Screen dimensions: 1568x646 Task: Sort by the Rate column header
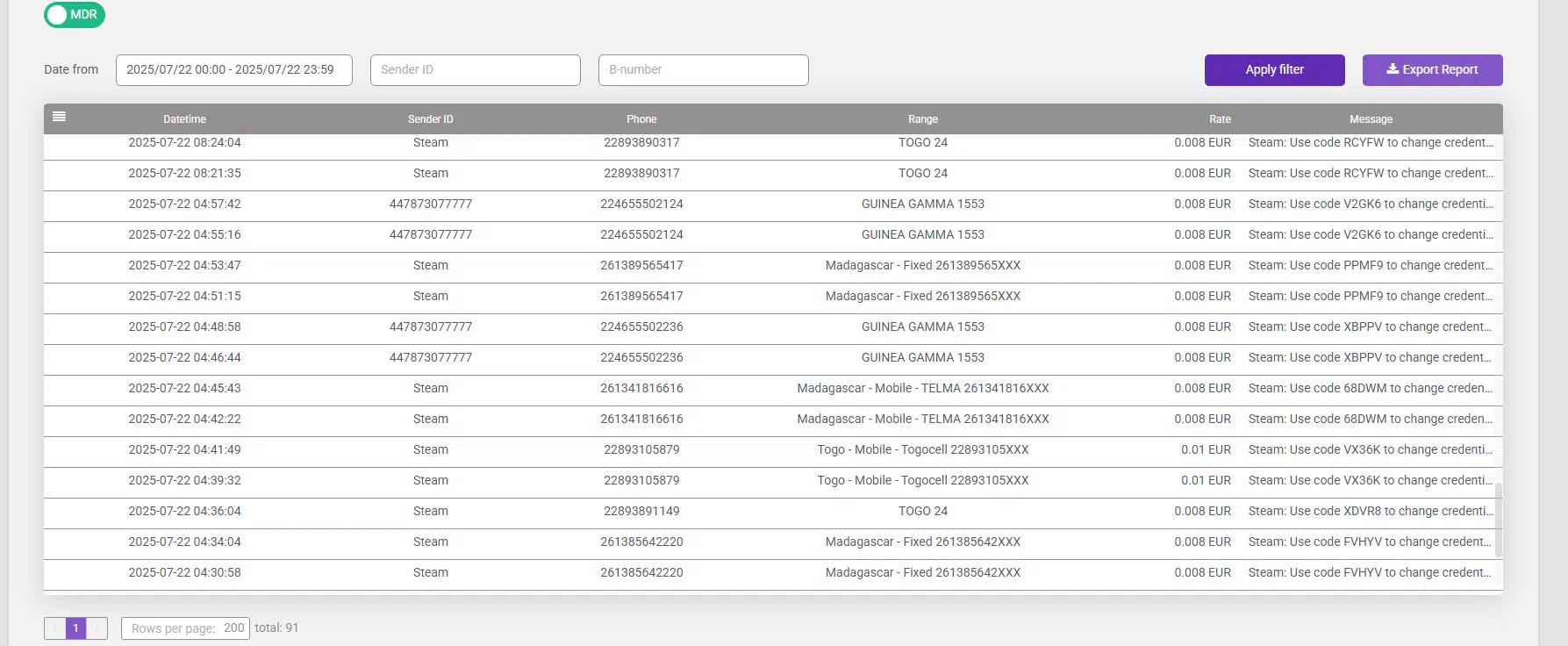(x=1220, y=119)
